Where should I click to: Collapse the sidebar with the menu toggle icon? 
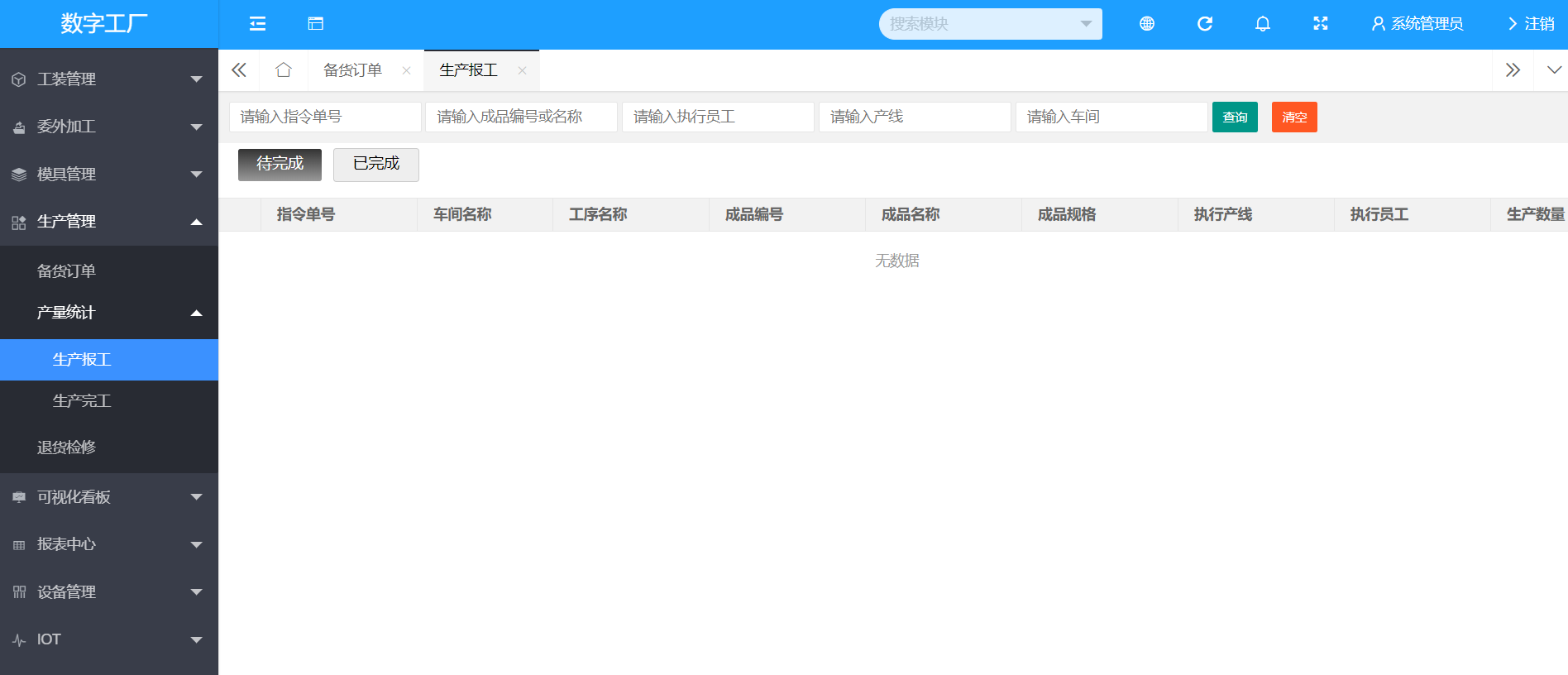(x=257, y=24)
